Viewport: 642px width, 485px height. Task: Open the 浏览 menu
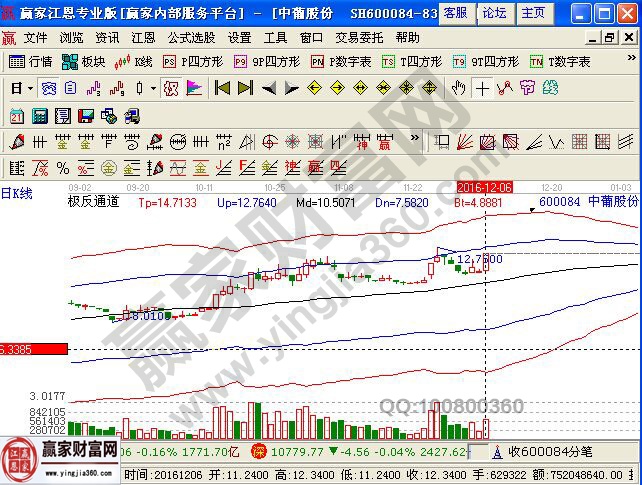pyautogui.click(x=71, y=38)
